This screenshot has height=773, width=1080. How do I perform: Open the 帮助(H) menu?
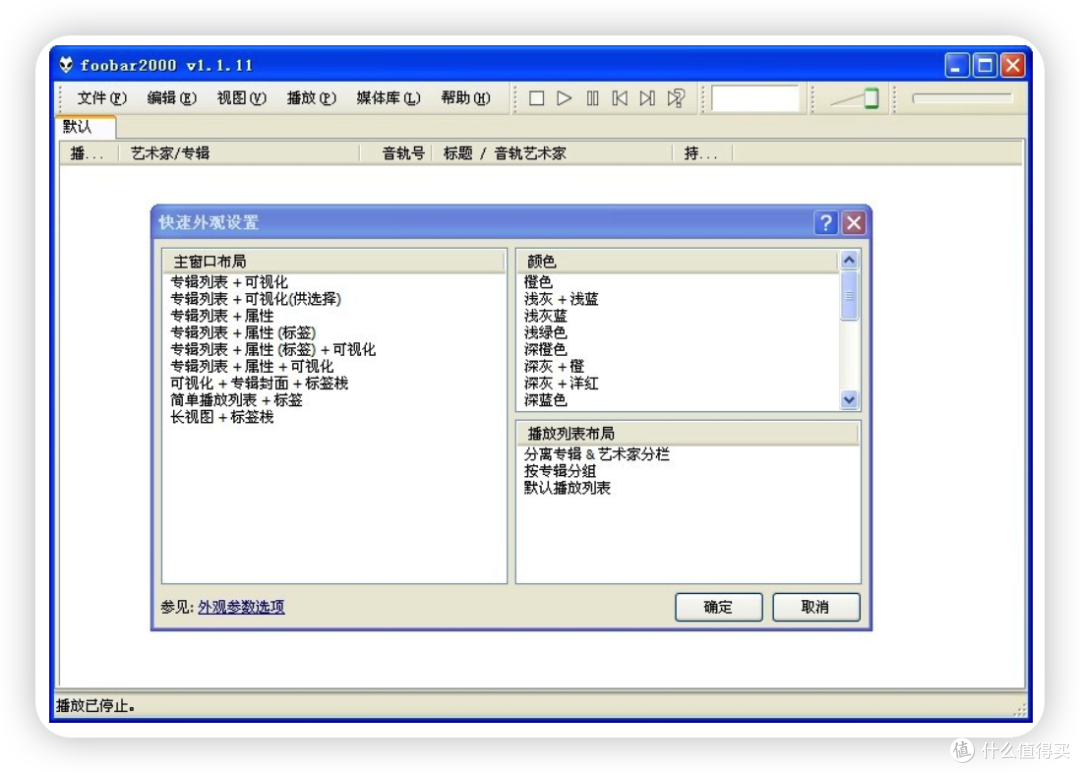click(x=466, y=98)
